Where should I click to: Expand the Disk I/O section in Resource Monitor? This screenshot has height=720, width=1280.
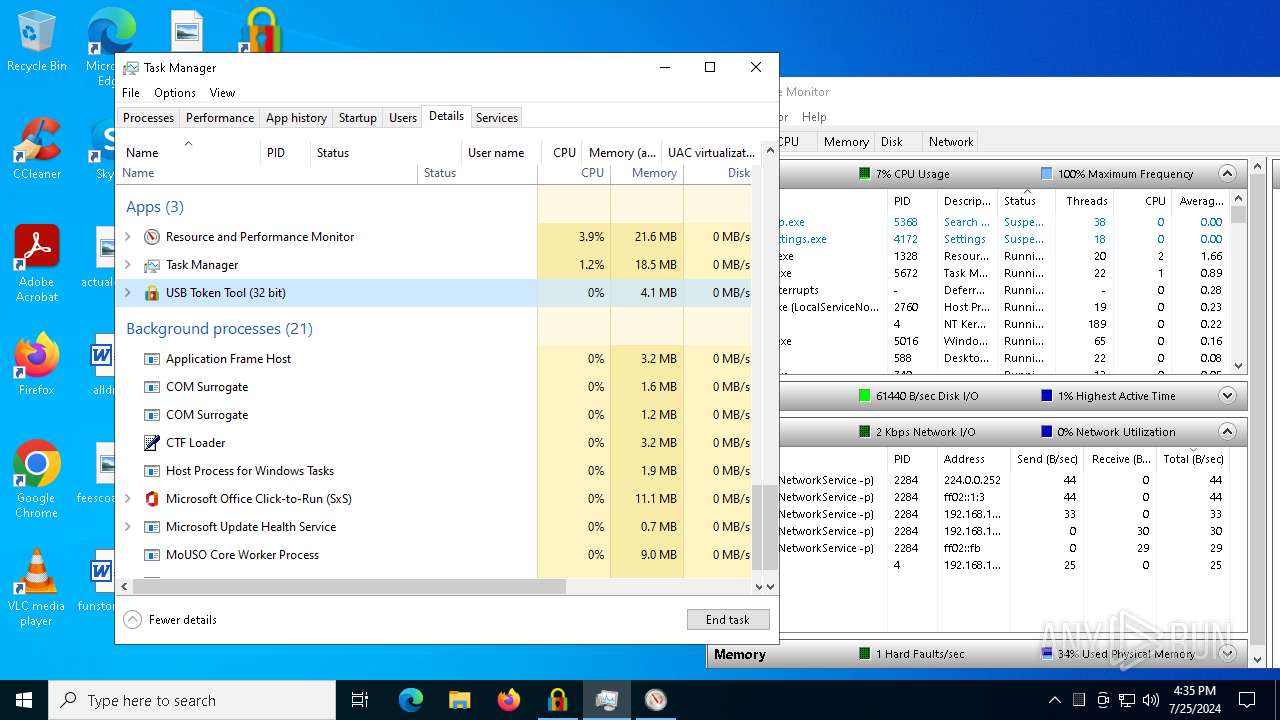coord(1227,395)
